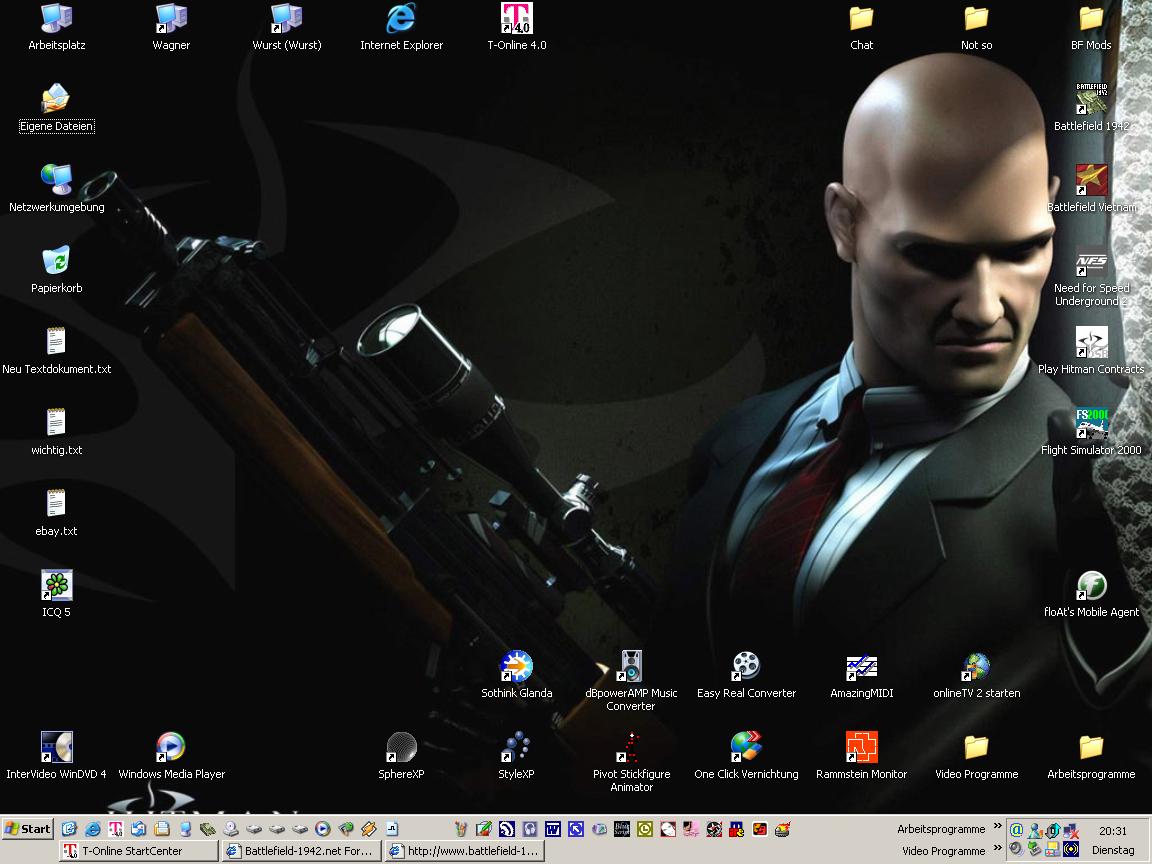The height and width of the screenshot is (864, 1152).
Task: Switch to Battlefield-1942.net For... taskbar window
Action: click(x=301, y=851)
